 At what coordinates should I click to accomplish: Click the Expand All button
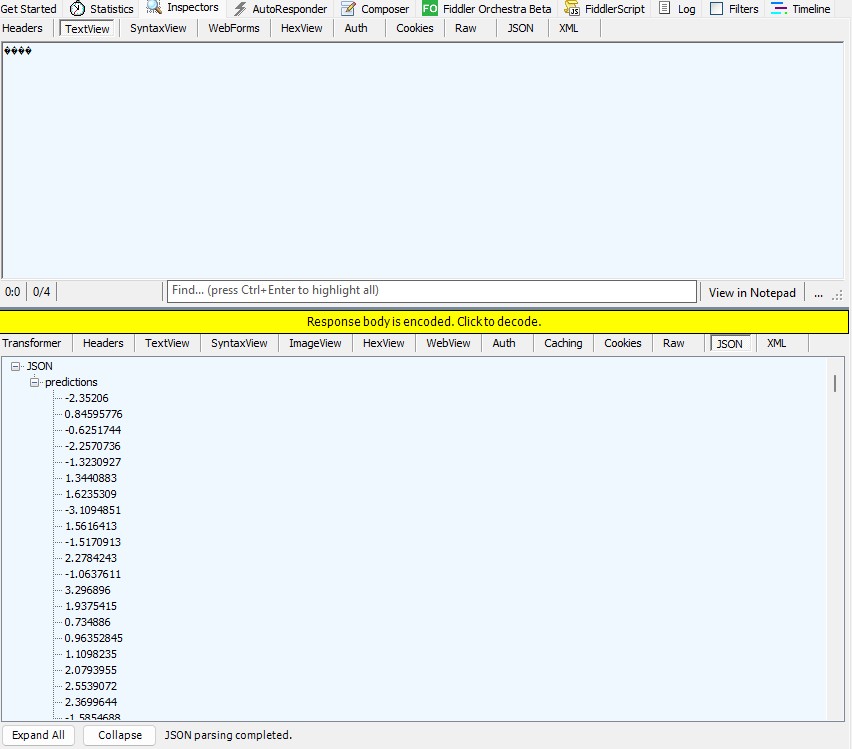[x=38, y=735]
